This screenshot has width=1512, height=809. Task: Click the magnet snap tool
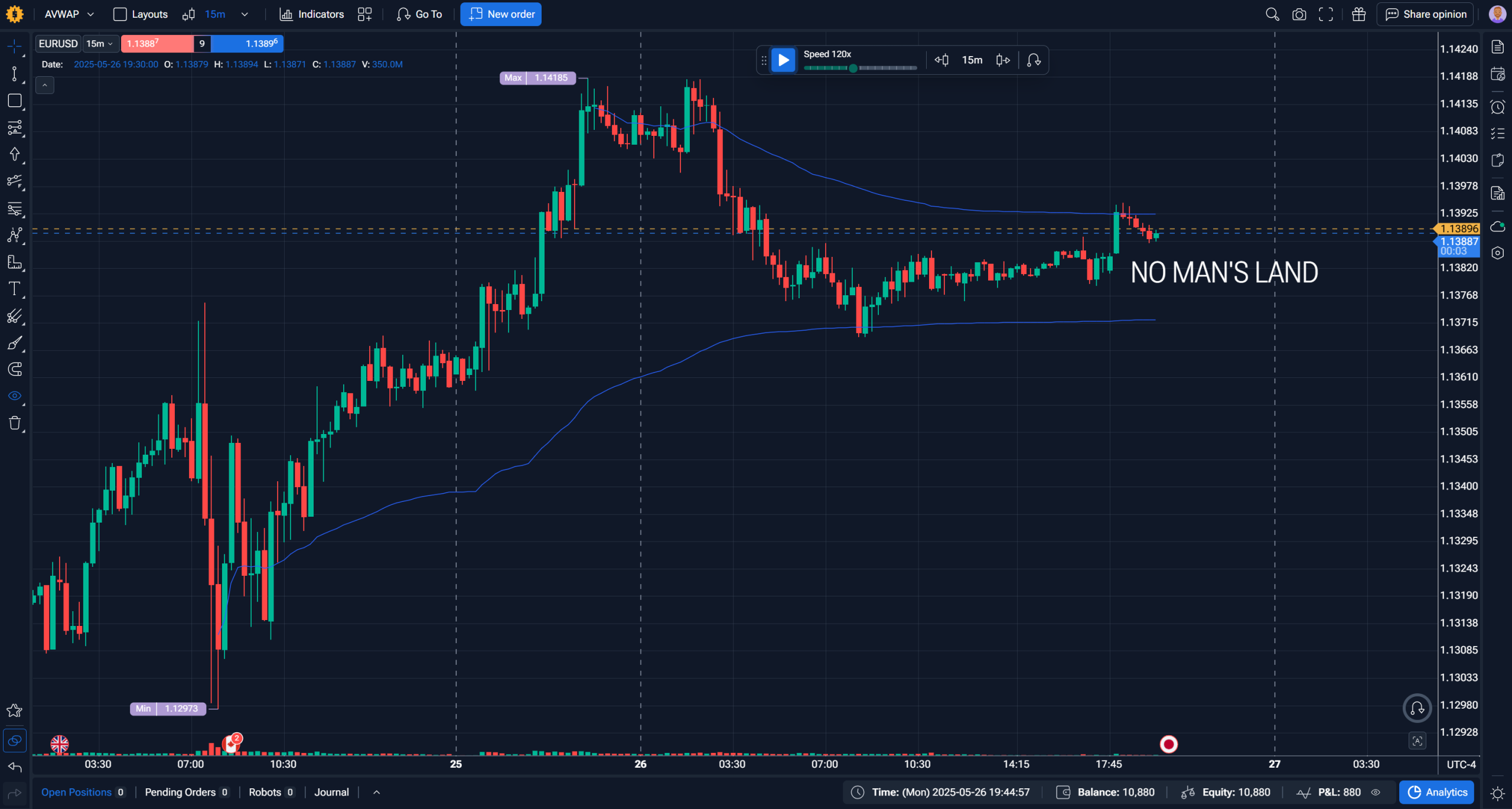coord(15,369)
